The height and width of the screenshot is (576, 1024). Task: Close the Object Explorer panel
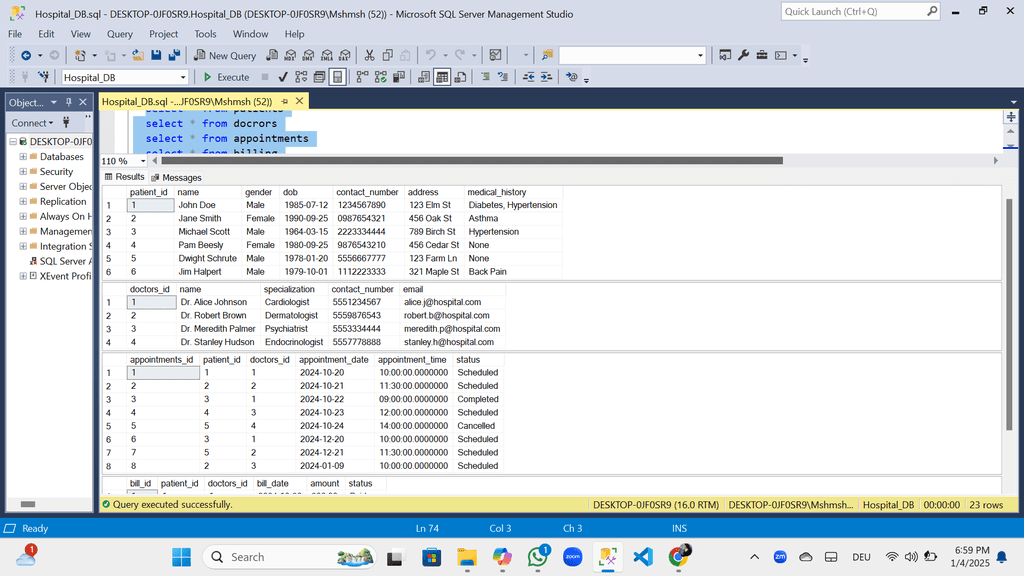coord(83,103)
